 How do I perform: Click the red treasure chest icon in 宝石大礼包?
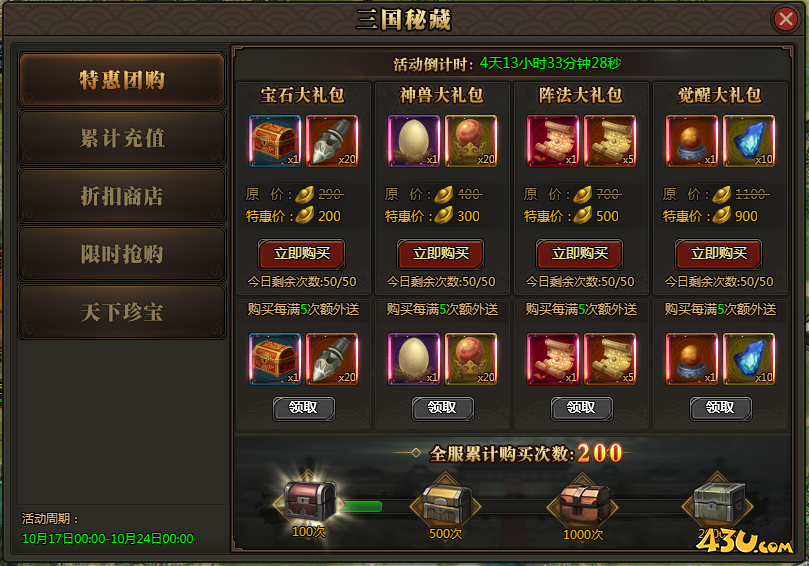pyautogui.click(x=275, y=141)
